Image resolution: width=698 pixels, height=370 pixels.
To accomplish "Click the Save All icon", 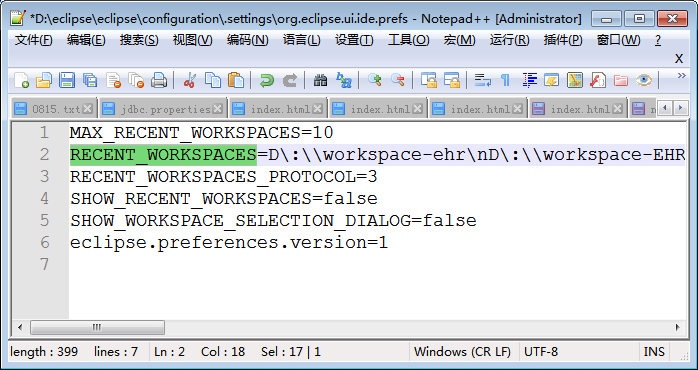I will (90, 81).
